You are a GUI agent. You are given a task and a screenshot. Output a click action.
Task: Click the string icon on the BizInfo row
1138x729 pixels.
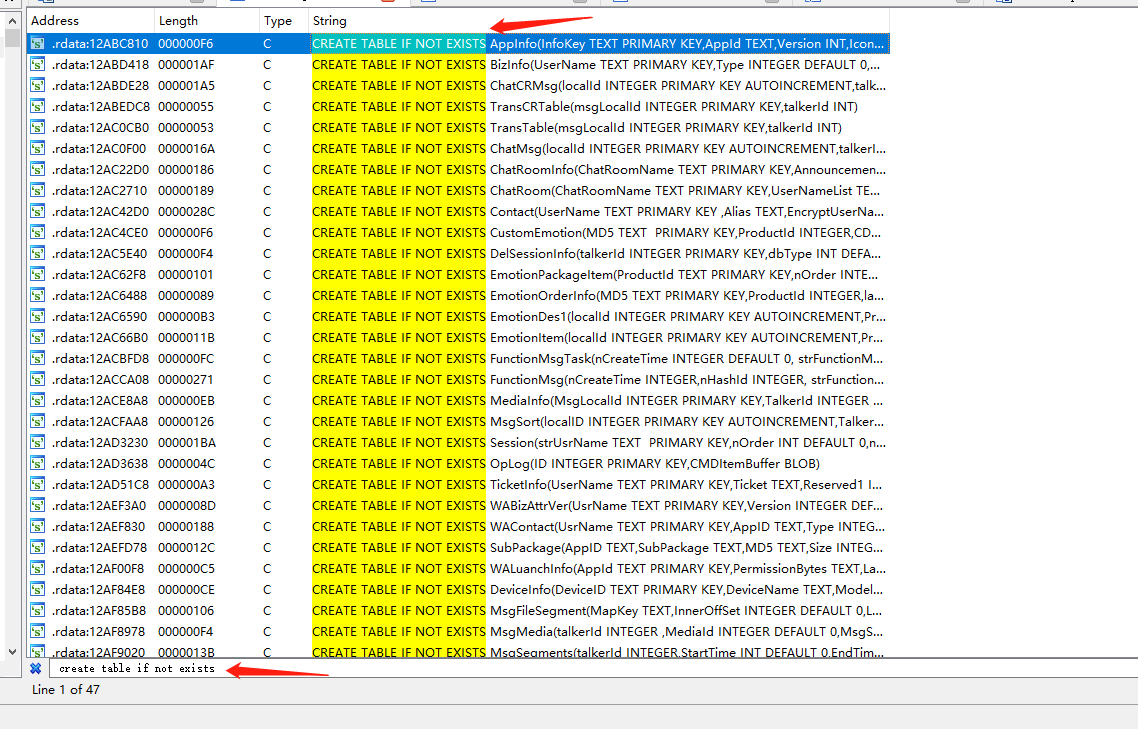pos(35,64)
